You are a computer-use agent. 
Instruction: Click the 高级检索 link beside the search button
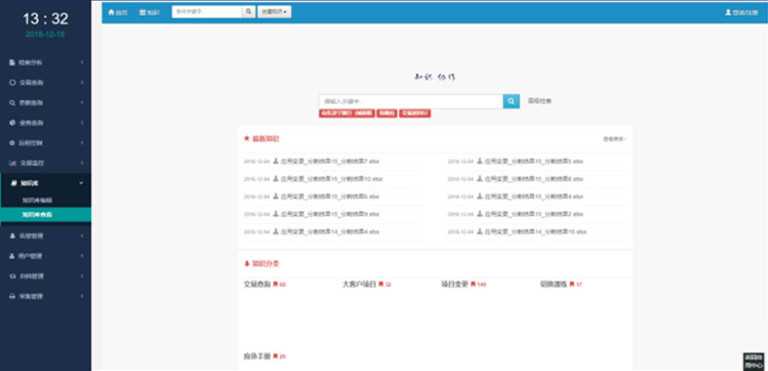click(540, 101)
